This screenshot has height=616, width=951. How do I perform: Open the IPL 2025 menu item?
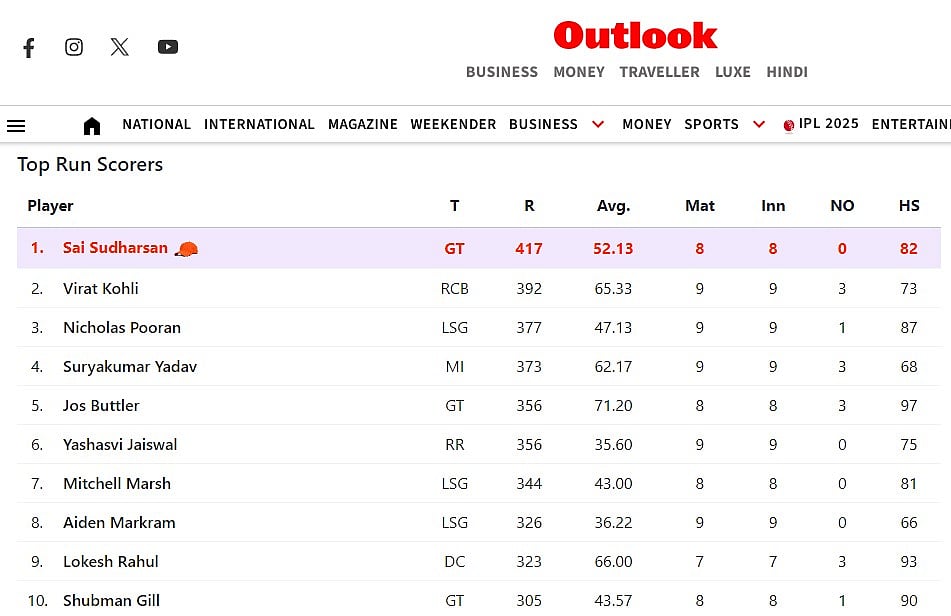click(828, 124)
